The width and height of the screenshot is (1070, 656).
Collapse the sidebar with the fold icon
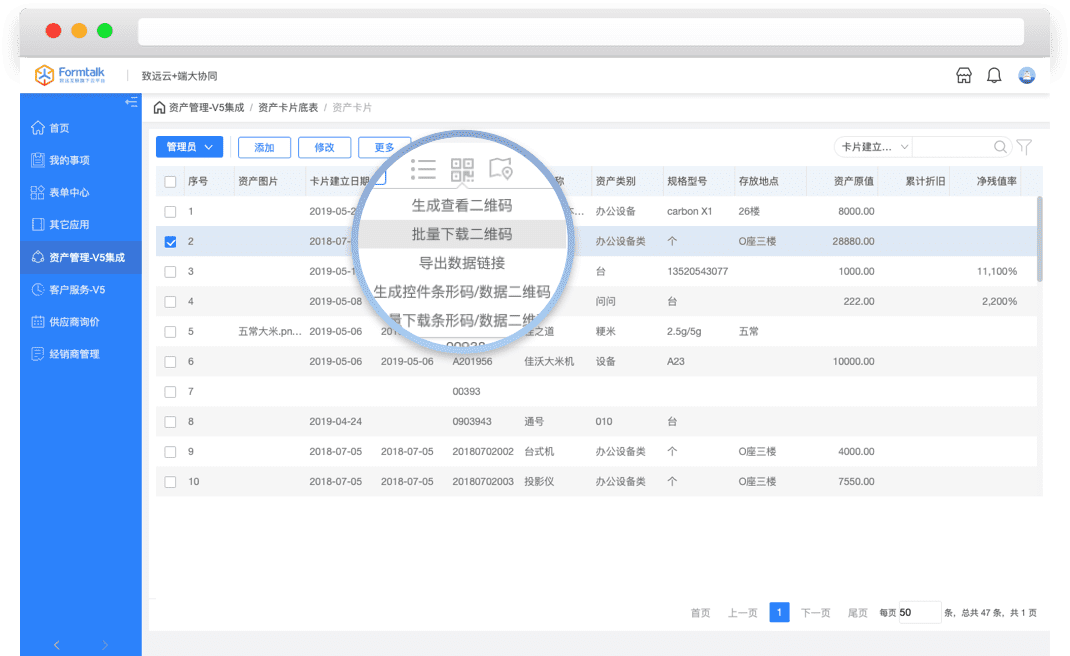[131, 102]
